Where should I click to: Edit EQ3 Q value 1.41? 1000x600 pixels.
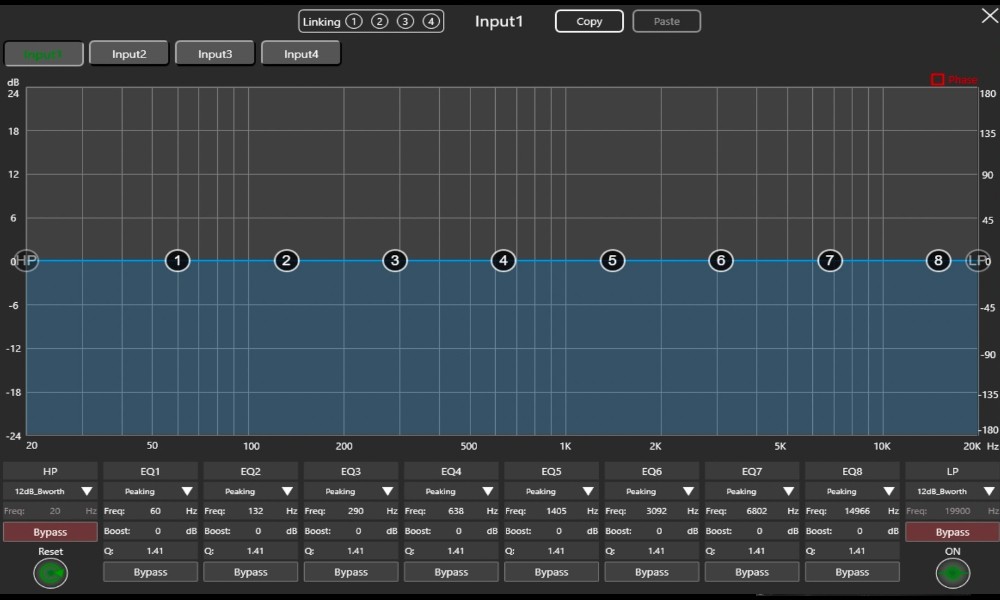(x=355, y=550)
